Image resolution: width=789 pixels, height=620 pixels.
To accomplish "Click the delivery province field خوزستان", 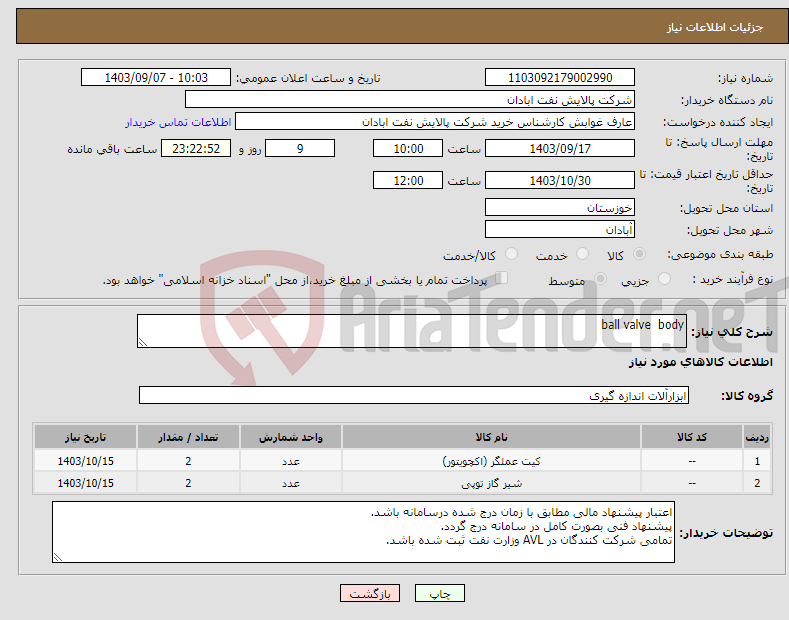I will click(x=560, y=207).
